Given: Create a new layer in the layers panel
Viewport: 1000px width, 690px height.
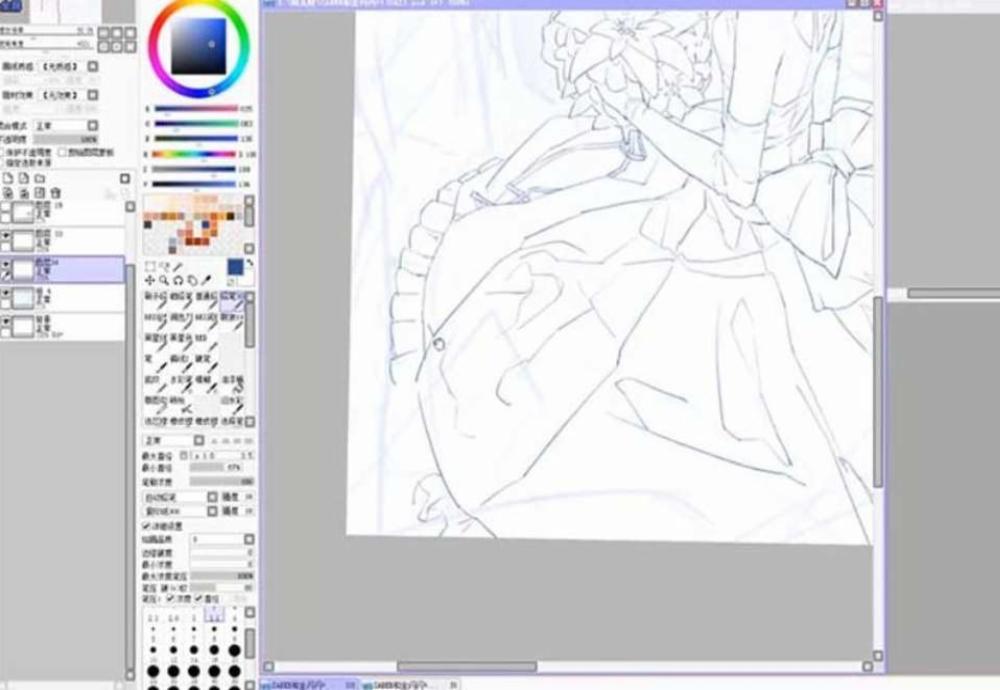Looking at the screenshot, I should 8,178.
